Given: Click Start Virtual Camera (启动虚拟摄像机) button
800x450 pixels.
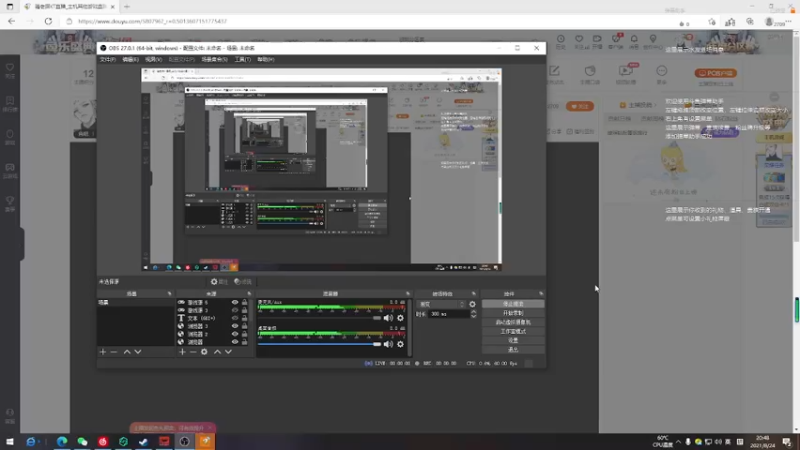Looking at the screenshot, I should point(513,322).
